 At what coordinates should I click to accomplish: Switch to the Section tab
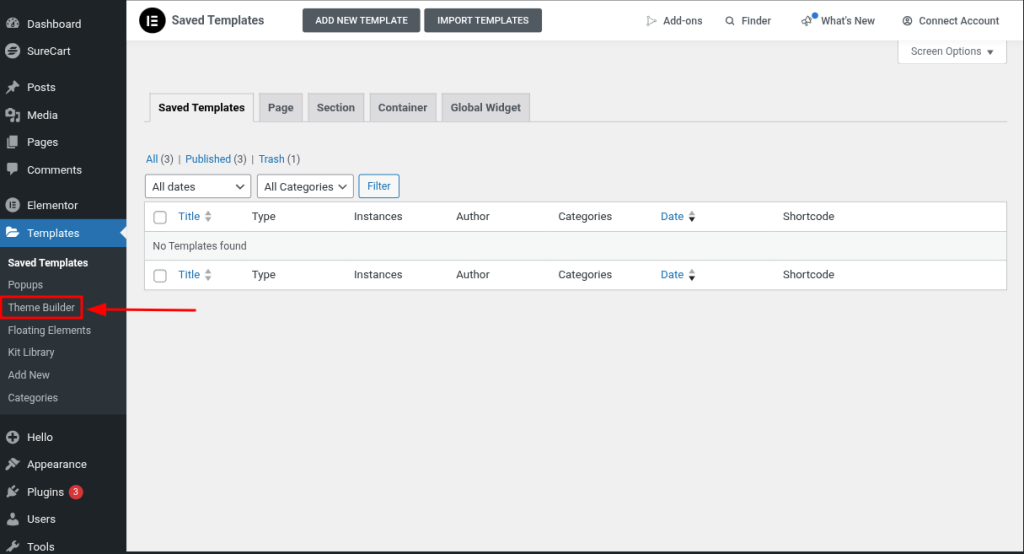coord(336,108)
